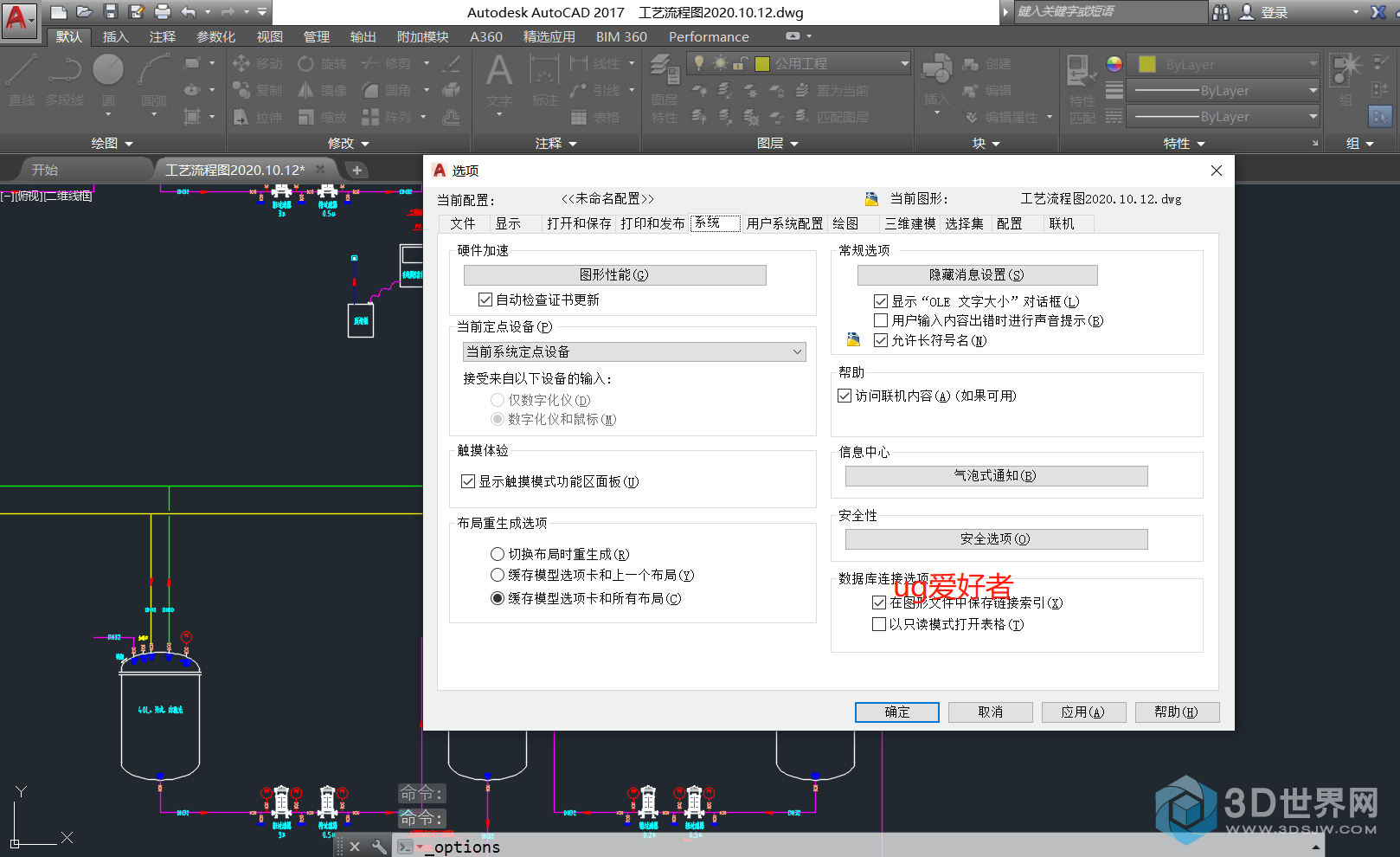Switch to the 文件 tab in options dialog
The width and height of the screenshot is (1400, 857).
pos(463,223)
